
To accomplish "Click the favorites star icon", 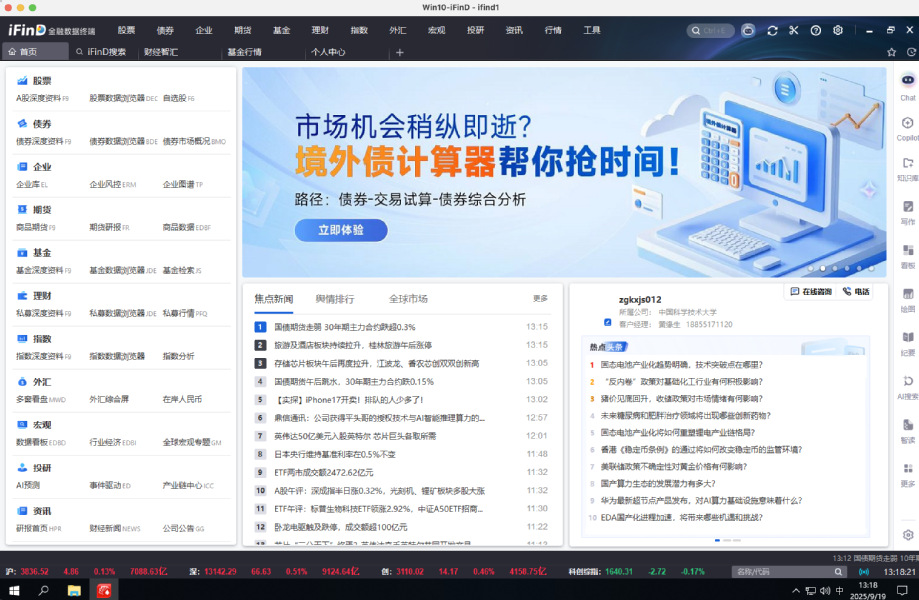I will pyautogui.click(x=891, y=52).
